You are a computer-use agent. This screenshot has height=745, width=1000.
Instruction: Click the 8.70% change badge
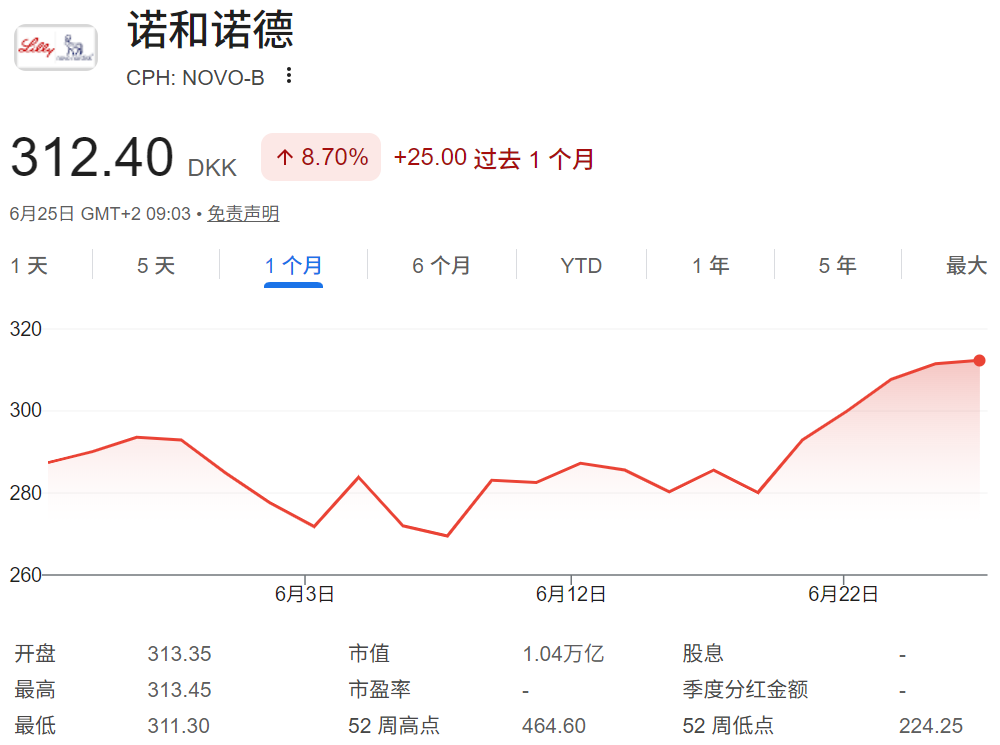coord(321,157)
